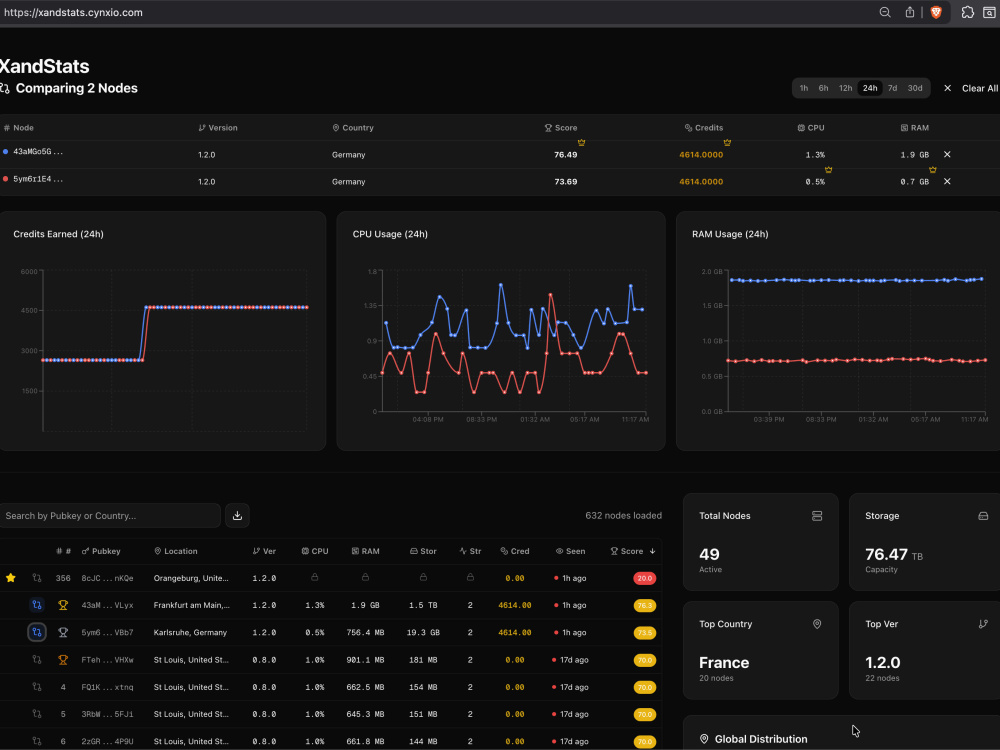Focus the Search by Pubkey or Country field

110,515
